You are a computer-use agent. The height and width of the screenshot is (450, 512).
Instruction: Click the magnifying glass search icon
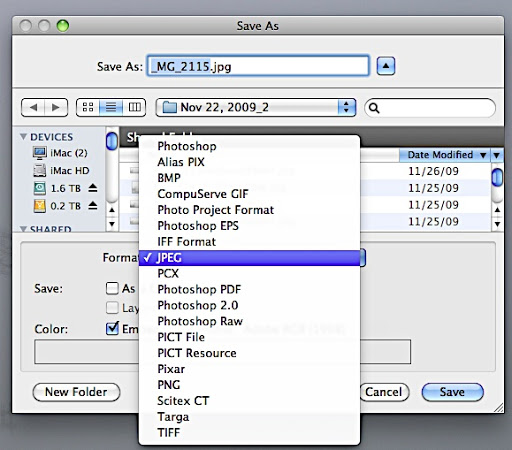click(x=374, y=108)
